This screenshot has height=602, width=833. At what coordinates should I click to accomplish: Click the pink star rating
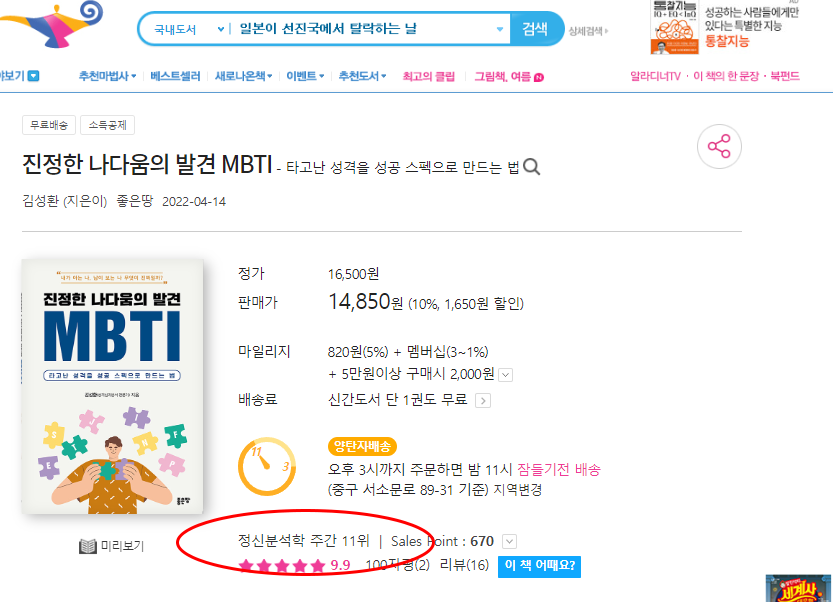click(282, 565)
